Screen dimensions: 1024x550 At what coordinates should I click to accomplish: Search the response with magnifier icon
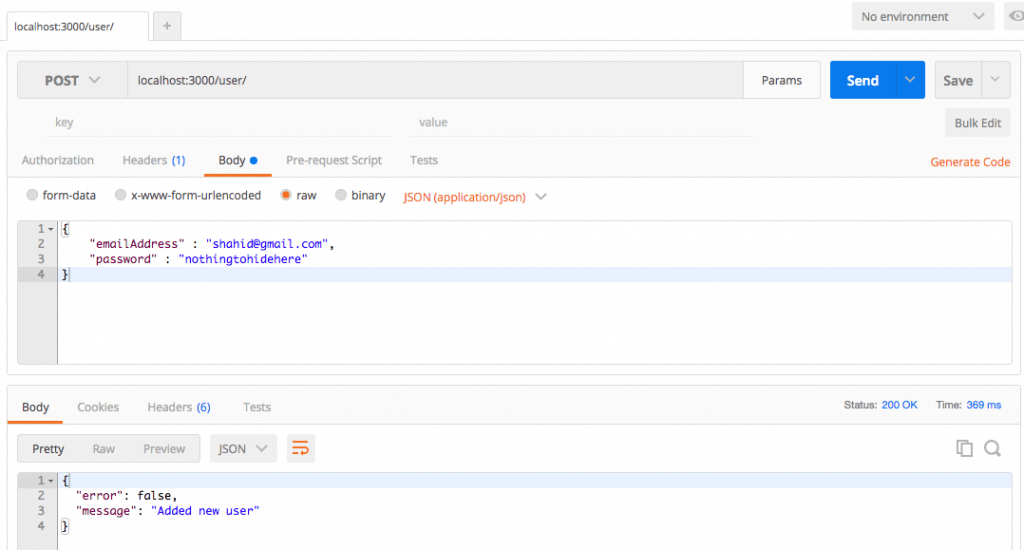click(x=993, y=448)
